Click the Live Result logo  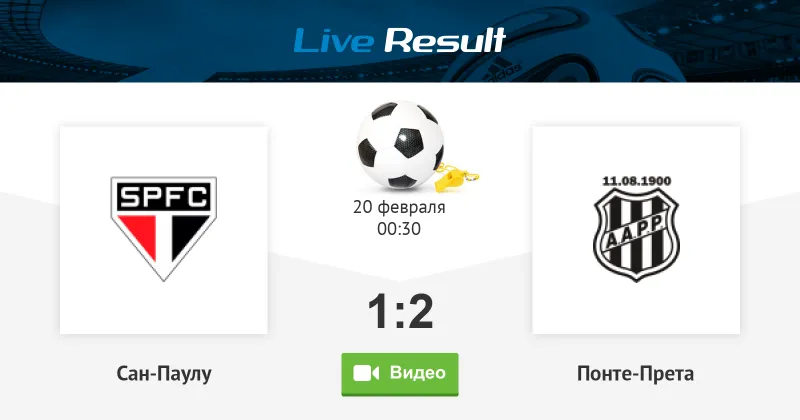coord(399,40)
